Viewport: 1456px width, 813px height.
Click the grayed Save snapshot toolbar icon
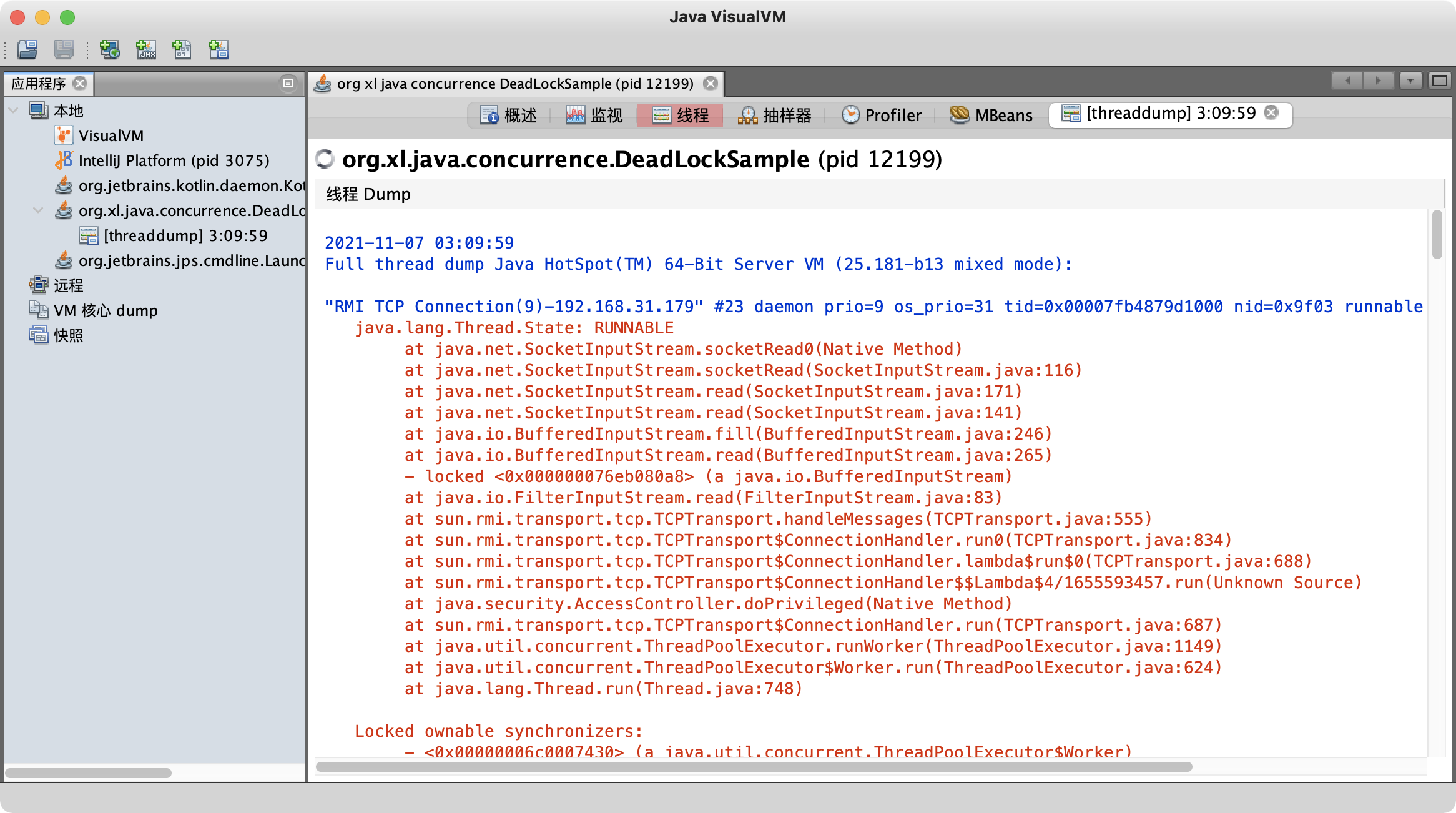(64, 49)
